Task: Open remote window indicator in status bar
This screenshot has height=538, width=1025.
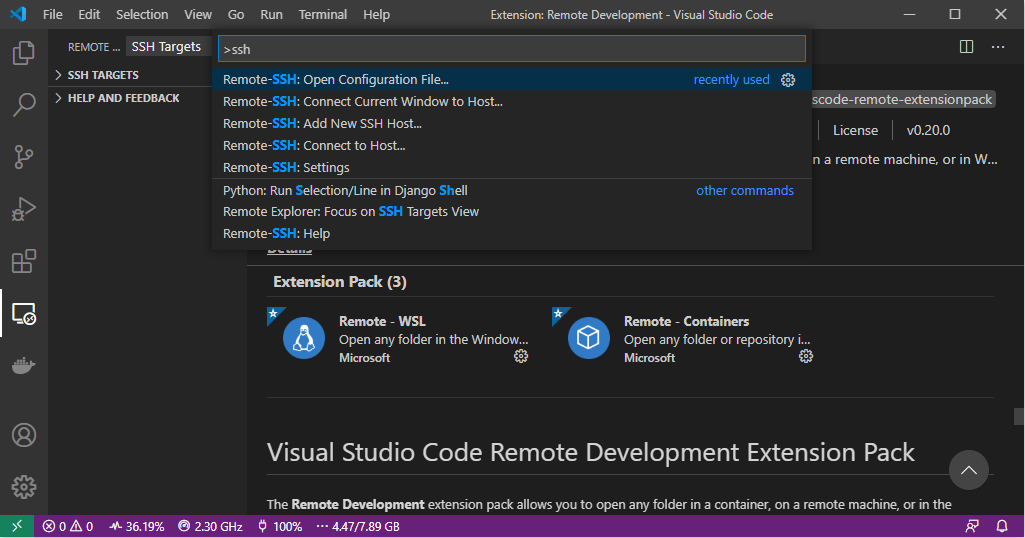Action: click(17, 526)
